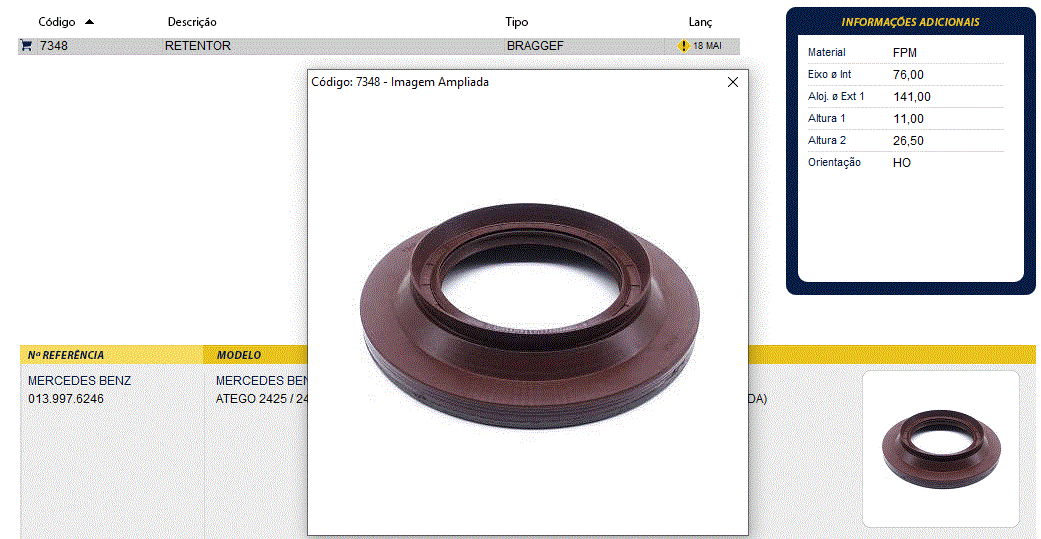
Task: Click the yellow warning icon beside 18 MAI
Action: click(684, 46)
